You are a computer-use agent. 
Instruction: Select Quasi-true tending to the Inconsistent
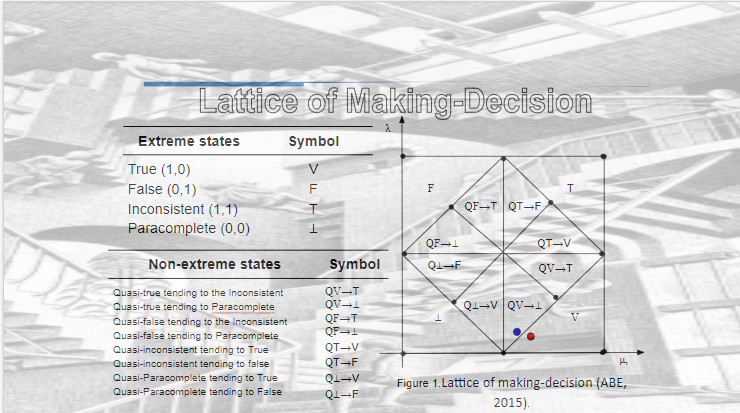click(198, 293)
